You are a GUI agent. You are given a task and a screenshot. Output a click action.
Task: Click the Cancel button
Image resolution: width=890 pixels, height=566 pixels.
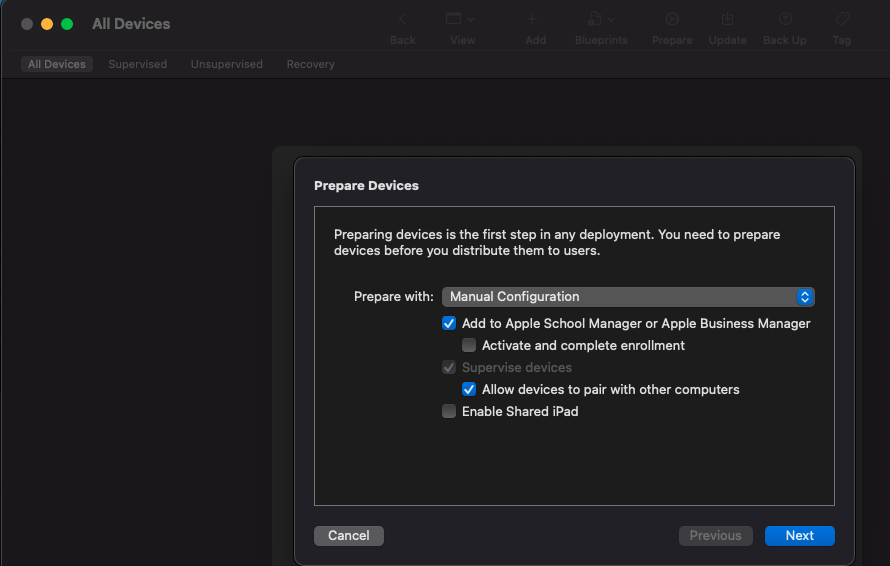coord(349,535)
